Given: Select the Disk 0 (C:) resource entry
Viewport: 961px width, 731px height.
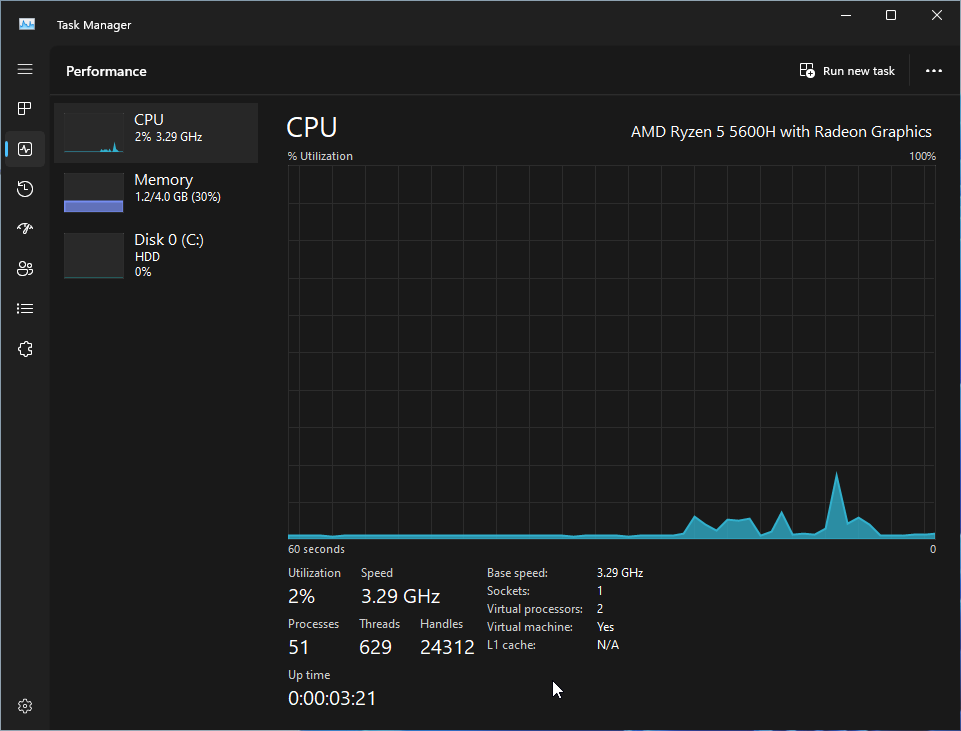Looking at the screenshot, I should tap(156, 255).
